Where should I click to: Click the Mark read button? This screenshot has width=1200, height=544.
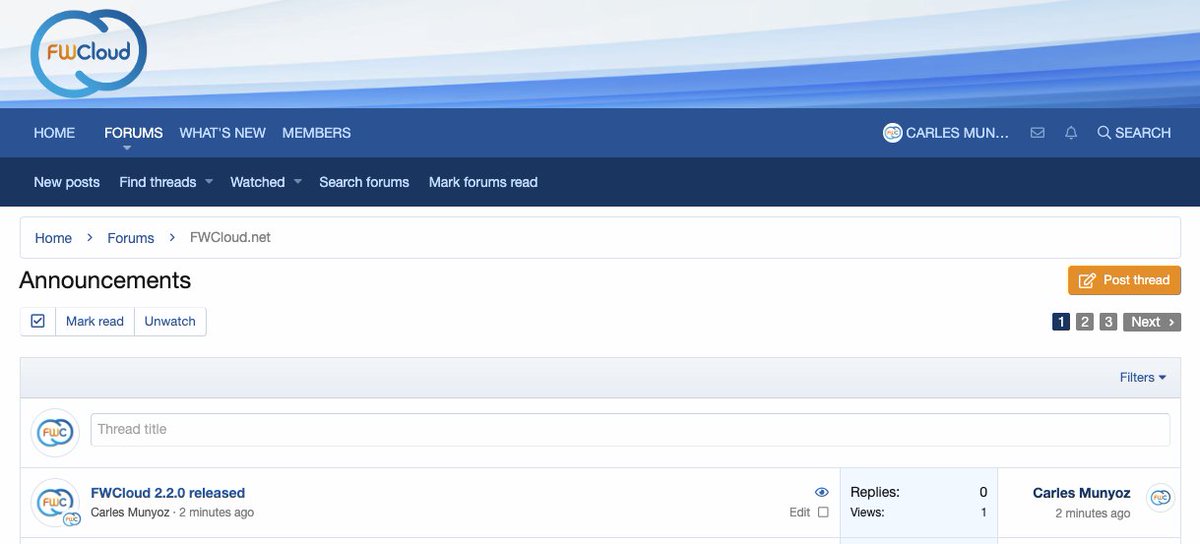[95, 321]
